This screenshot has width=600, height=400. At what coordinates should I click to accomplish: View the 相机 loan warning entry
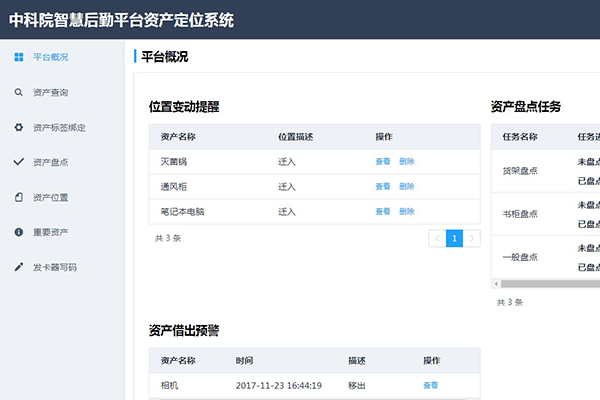click(x=430, y=385)
